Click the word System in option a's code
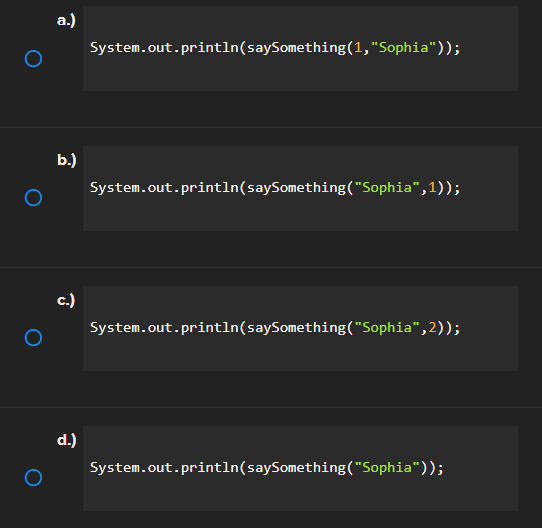The image size is (542, 528). tap(115, 48)
